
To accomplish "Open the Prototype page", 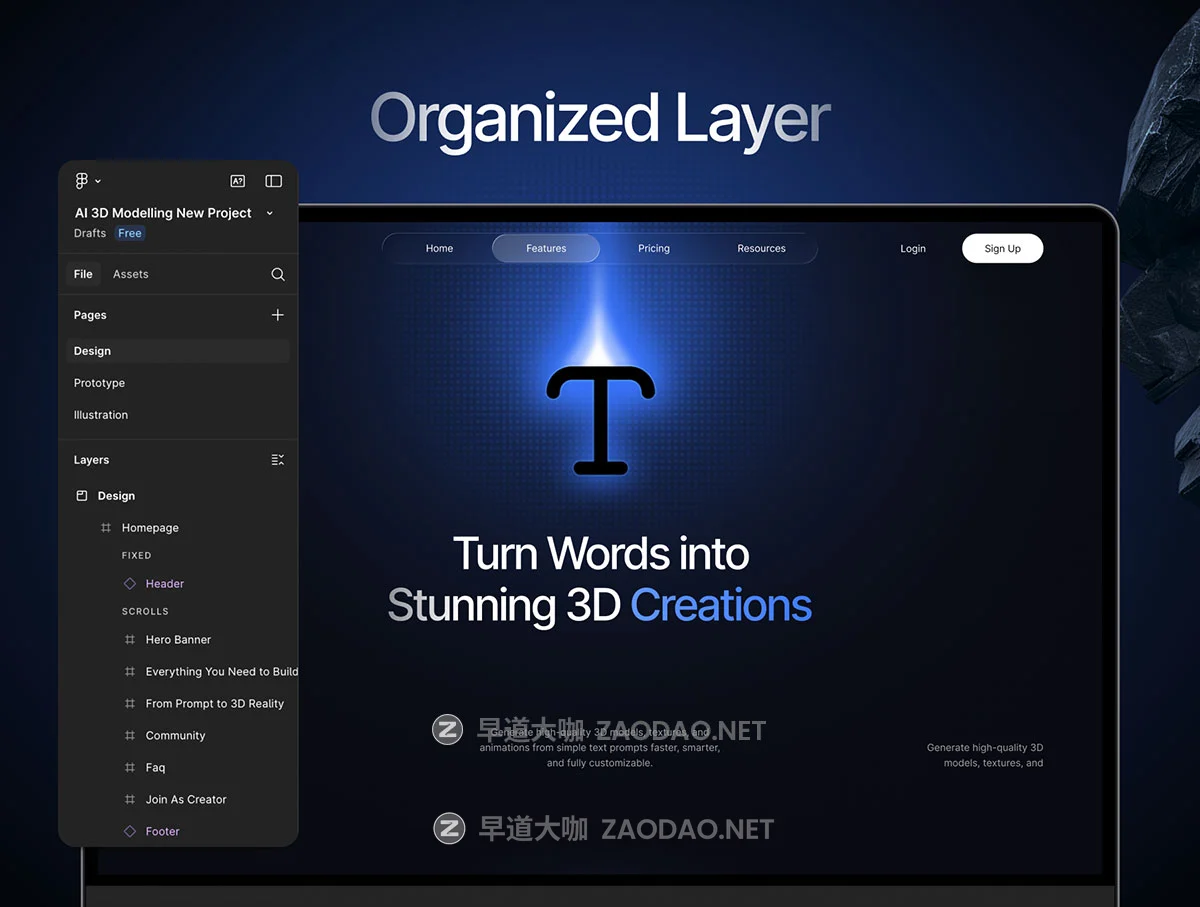I will [99, 383].
